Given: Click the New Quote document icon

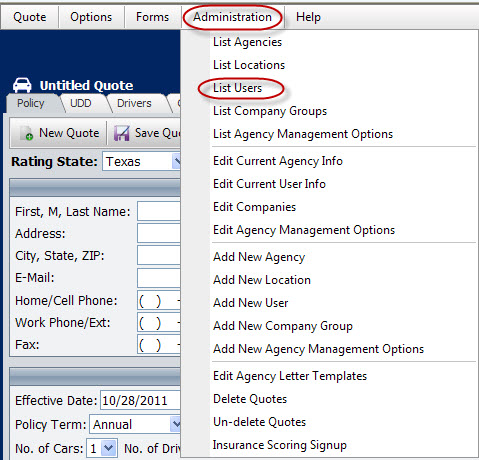Looking at the screenshot, I should point(26,133).
